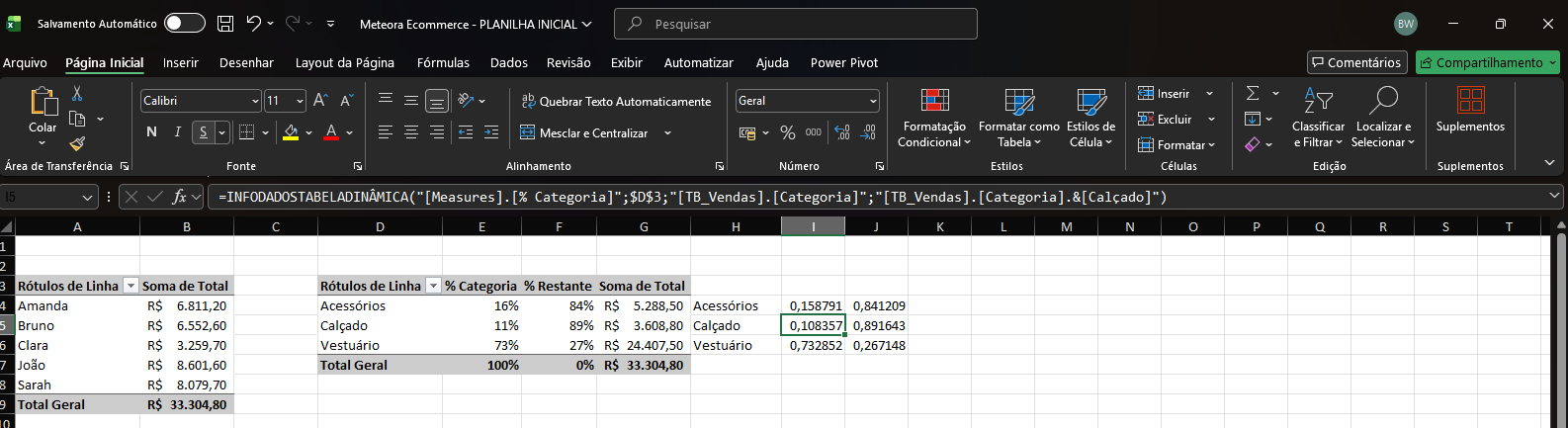Click the Copy icon in clipboard group
The height and width of the screenshot is (428, 1568).
click(x=77, y=119)
